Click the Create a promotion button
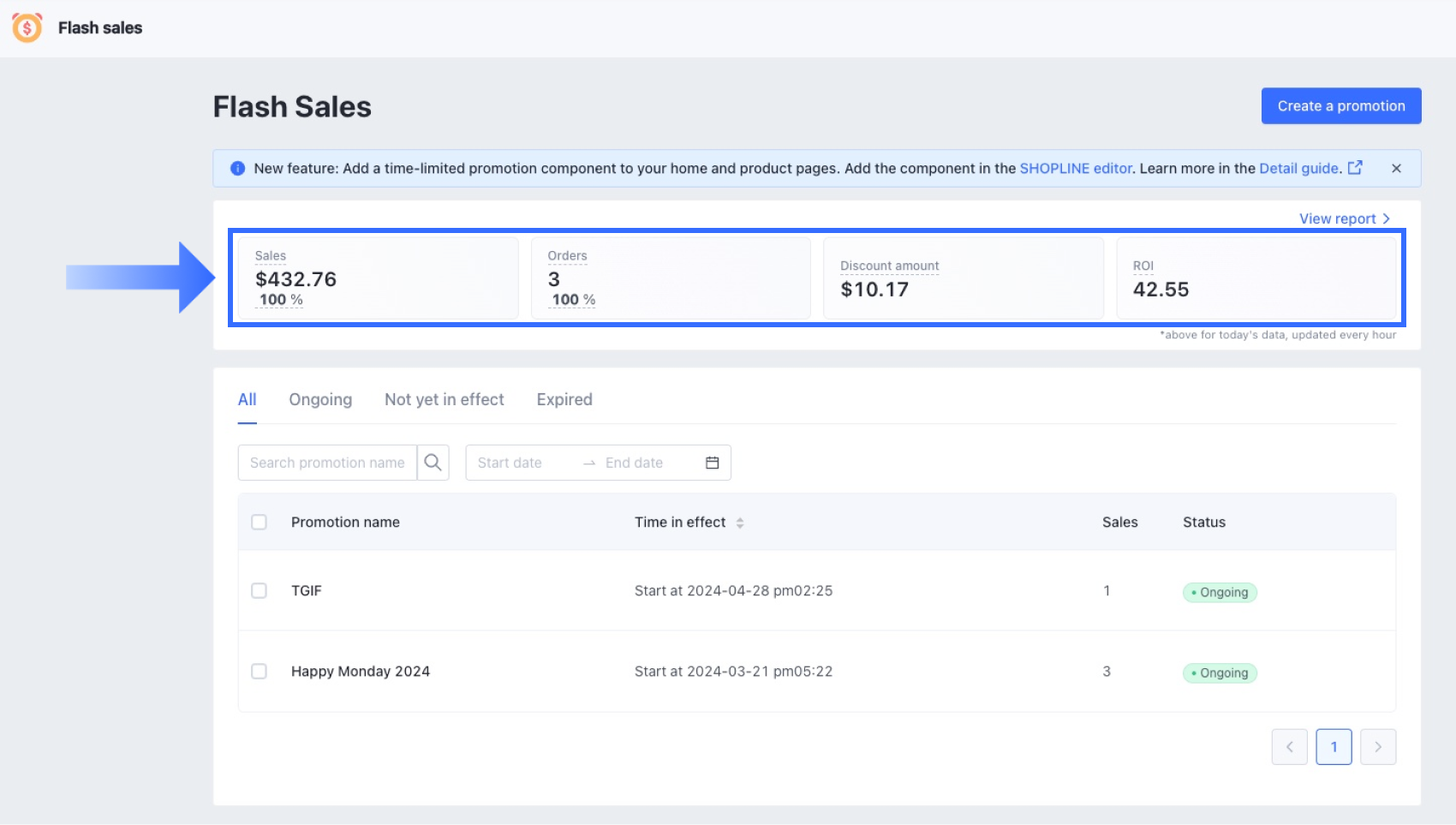The height and width of the screenshot is (825, 1456). point(1340,106)
